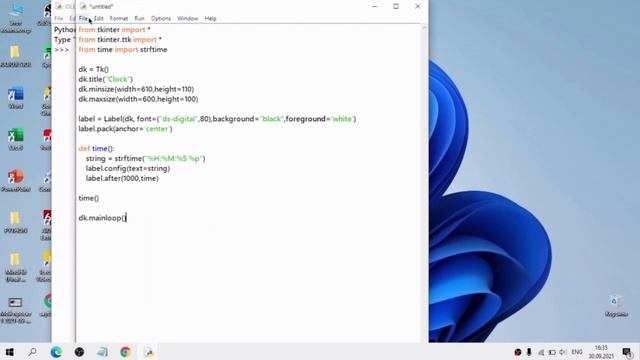Open the taskbar clock and date

pos(601,352)
